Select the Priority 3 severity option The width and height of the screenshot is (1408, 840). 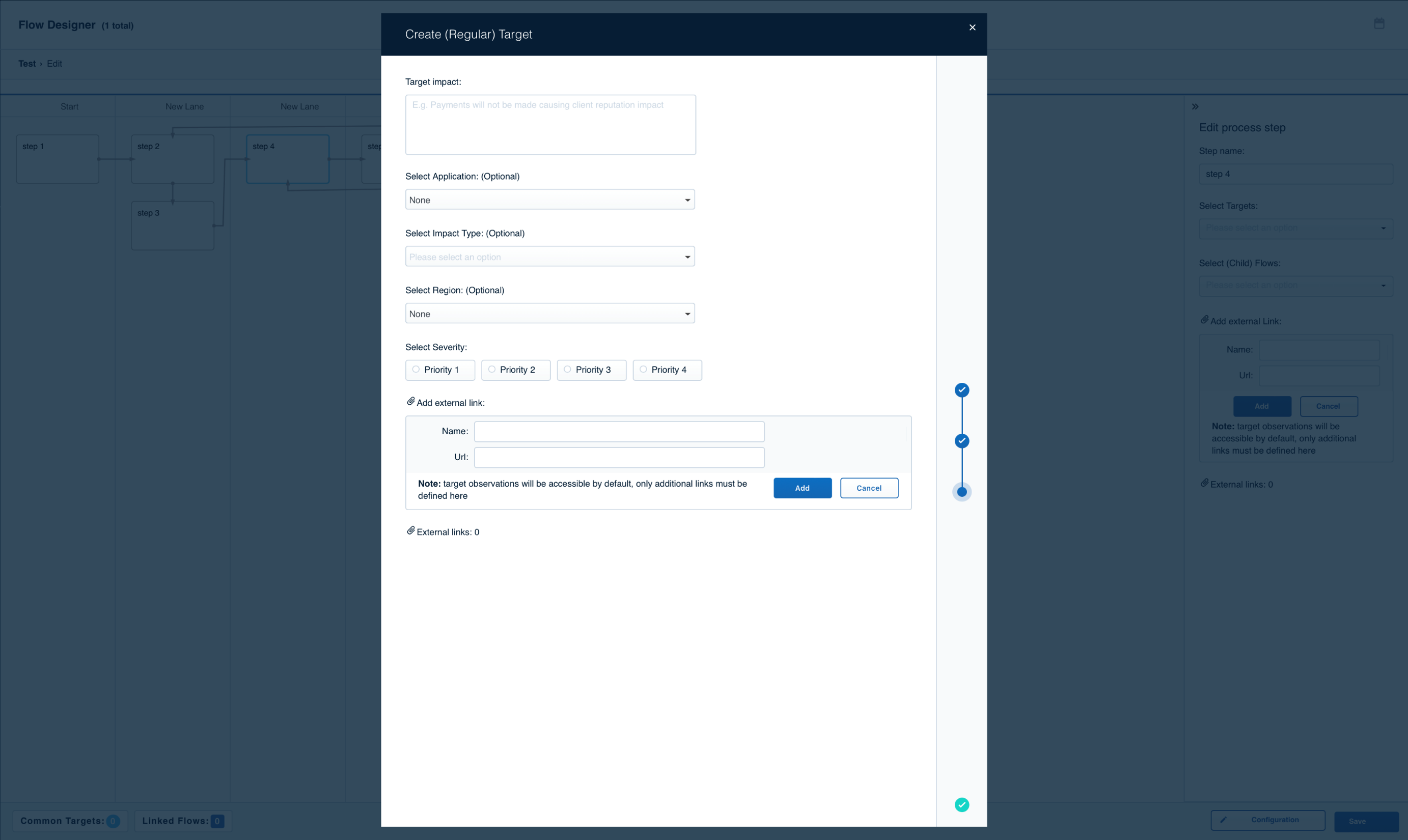[x=592, y=370]
